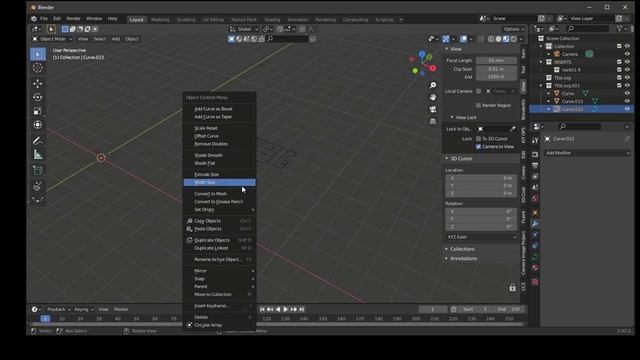Uncheck the INSERTS collection exclude checkbox
Viewport: 640px width, 360px height.
[619, 62]
